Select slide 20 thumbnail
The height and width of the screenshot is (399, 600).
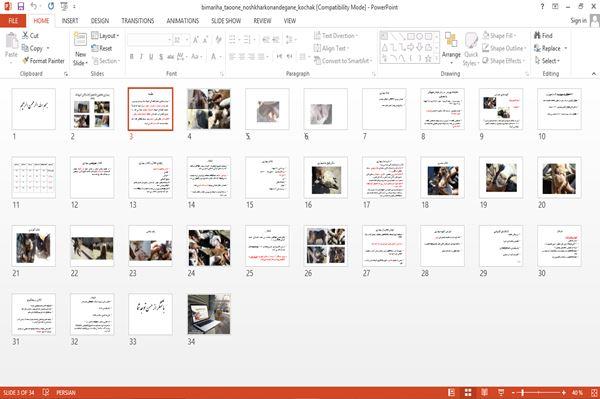tap(559, 178)
